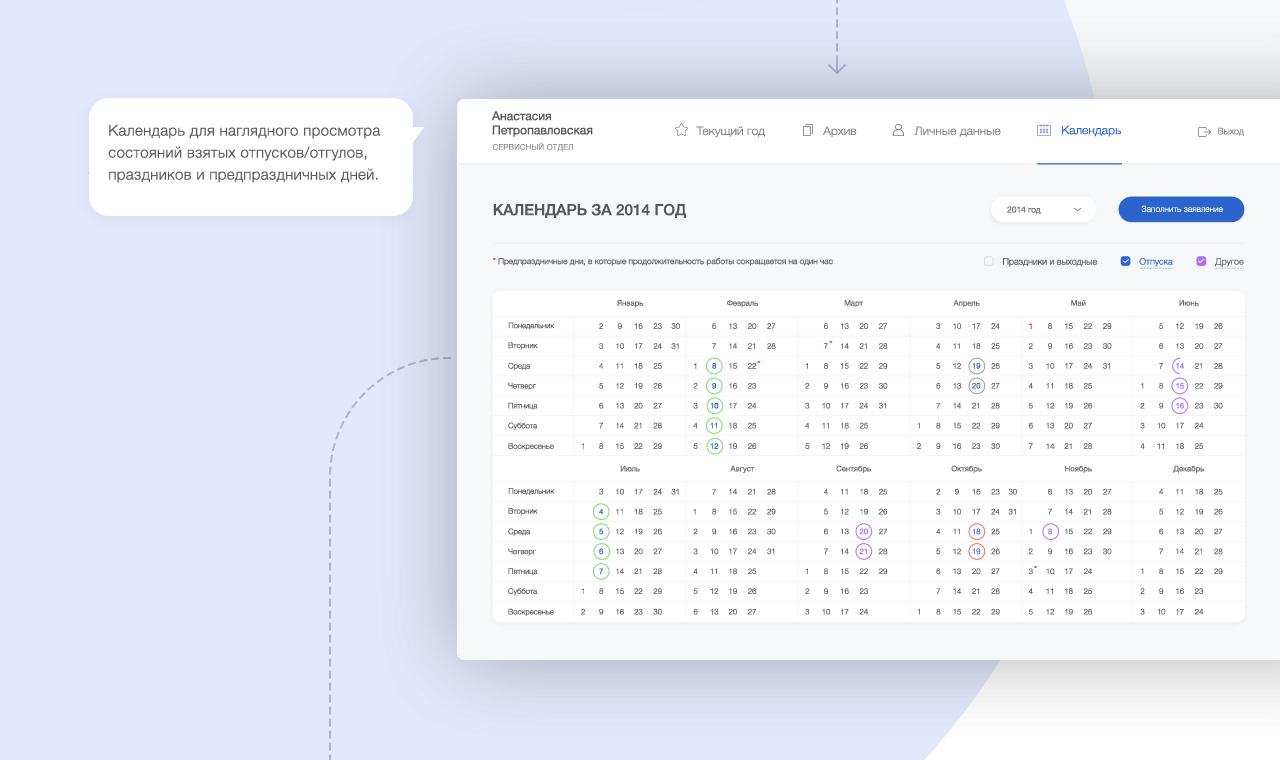The height and width of the screenshot is (760, 1280).
Task: Enable the Праздники и выходные checkbox
Action: pos(989,261)
